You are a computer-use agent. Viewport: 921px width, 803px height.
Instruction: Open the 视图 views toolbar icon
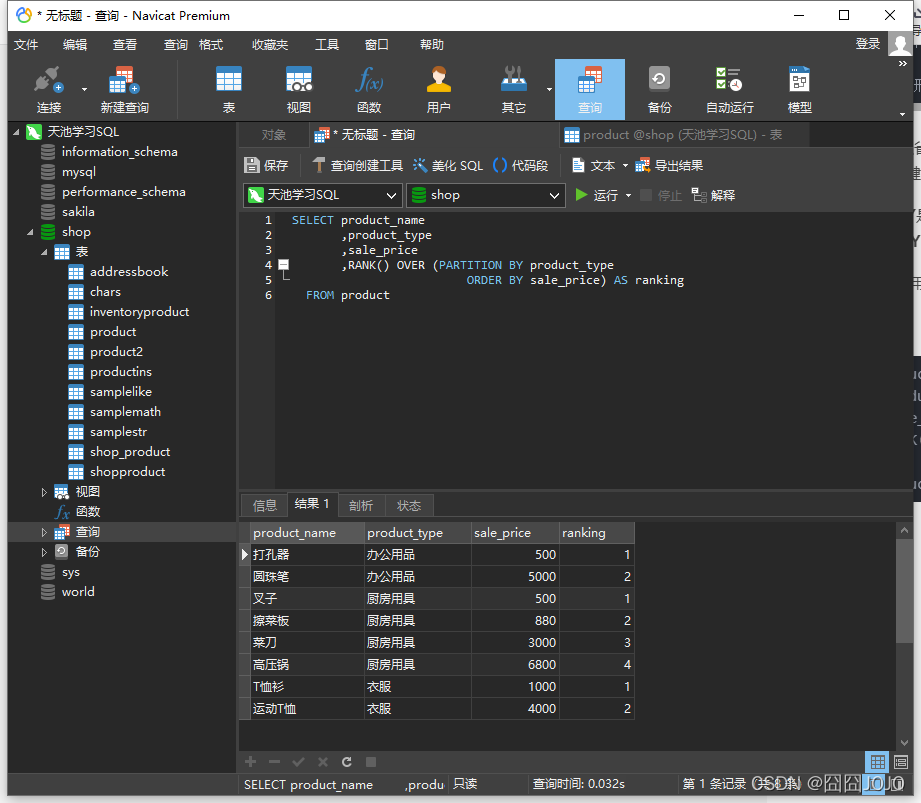tap(298, 90)
